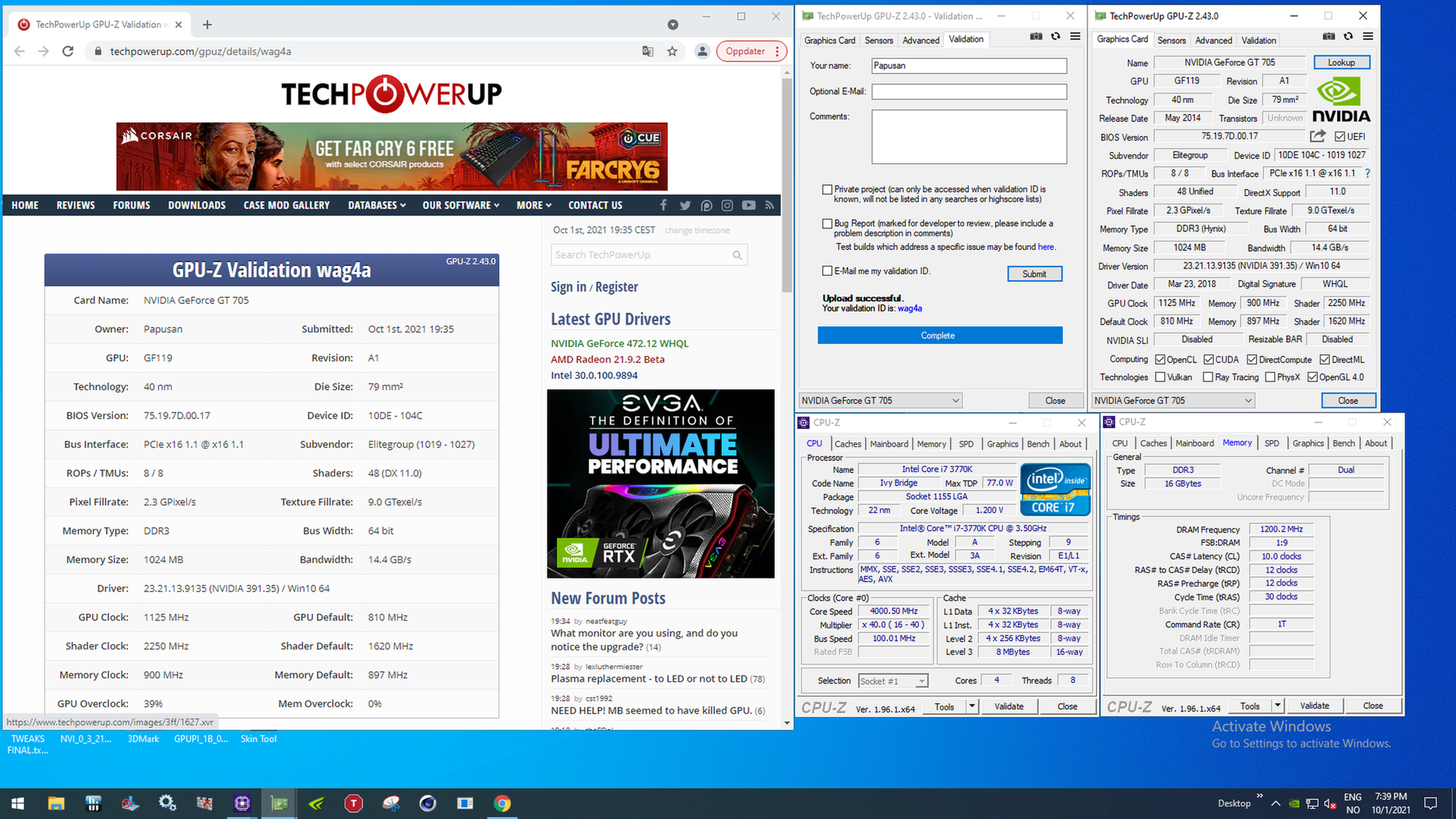The width and height of the screenshot is (1456, 819).
Task: Click the Optional E-Mail input field
Action: point(969,92)
